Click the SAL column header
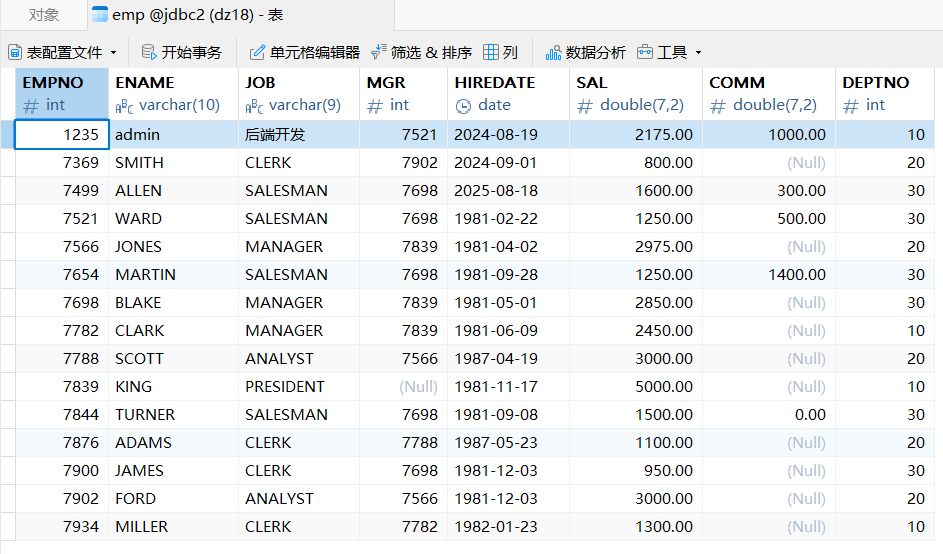Screen dimensions: 943x554 636,93
